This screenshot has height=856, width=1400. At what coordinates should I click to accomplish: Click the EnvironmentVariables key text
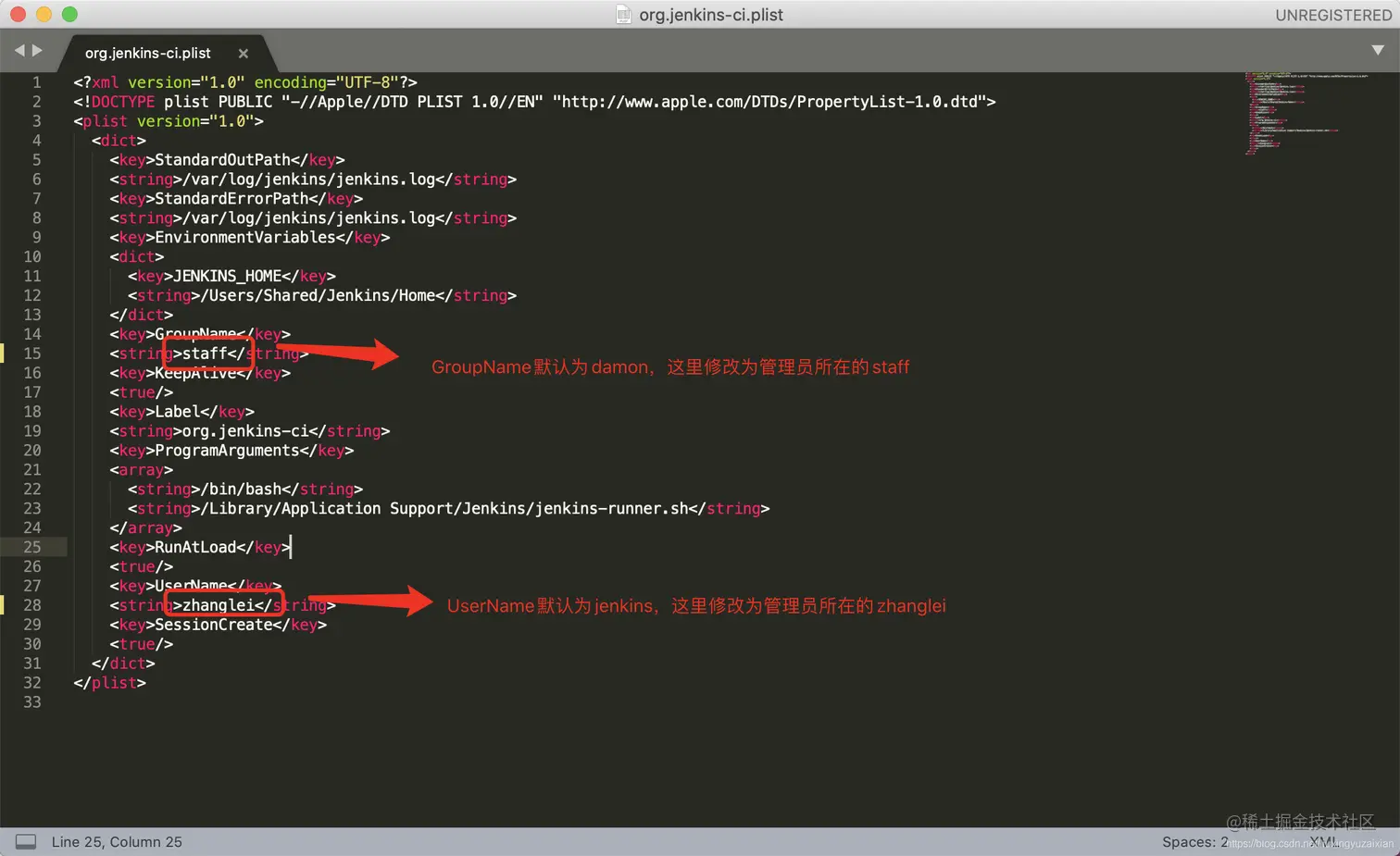click(245, 237)
